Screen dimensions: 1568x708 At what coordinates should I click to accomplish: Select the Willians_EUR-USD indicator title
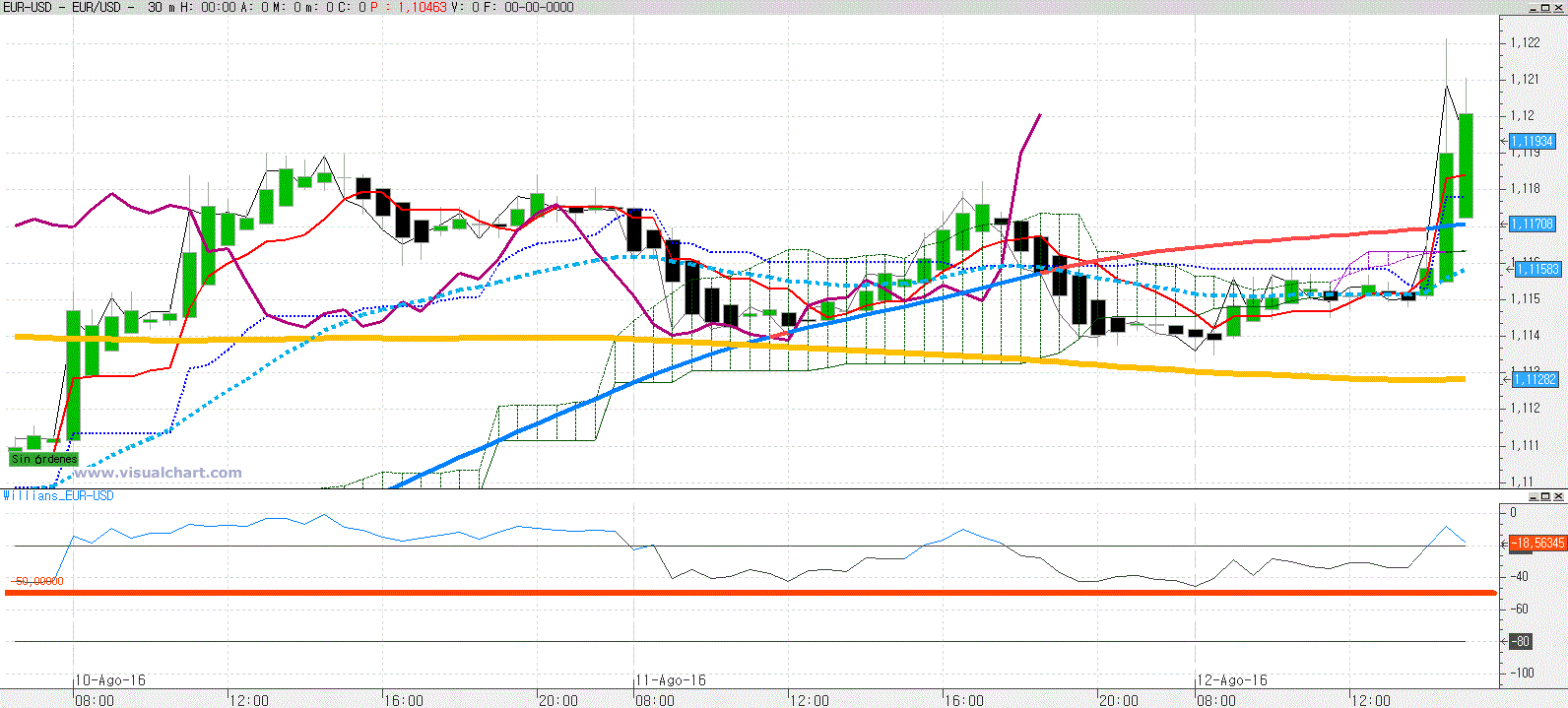tap(58, 495)
